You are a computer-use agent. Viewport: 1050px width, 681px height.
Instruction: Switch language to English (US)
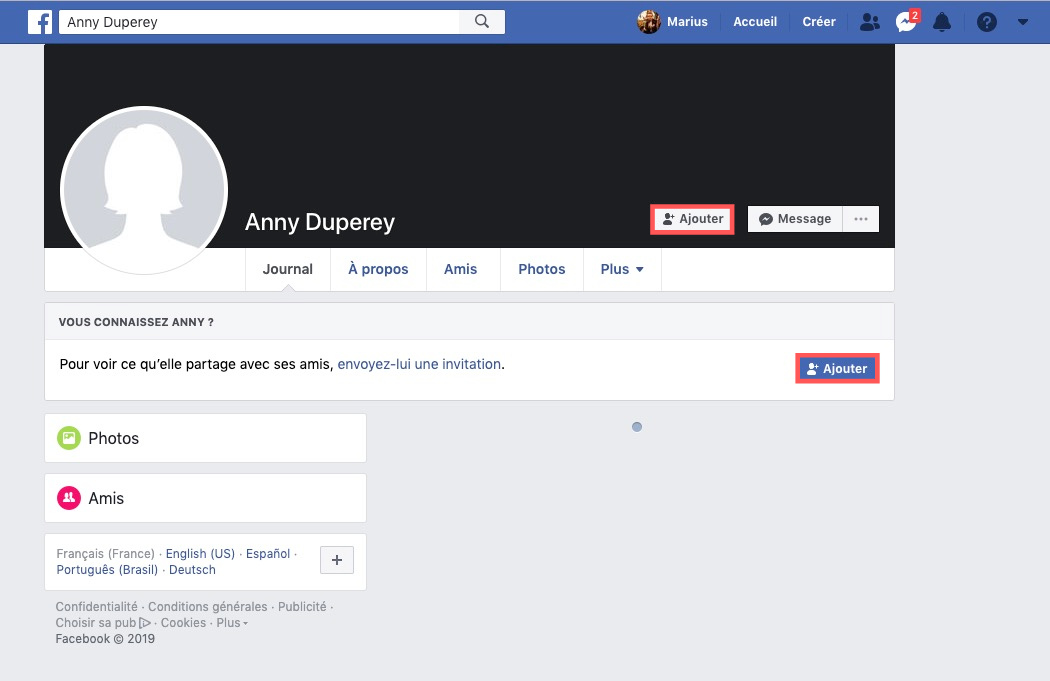point(200,554)
